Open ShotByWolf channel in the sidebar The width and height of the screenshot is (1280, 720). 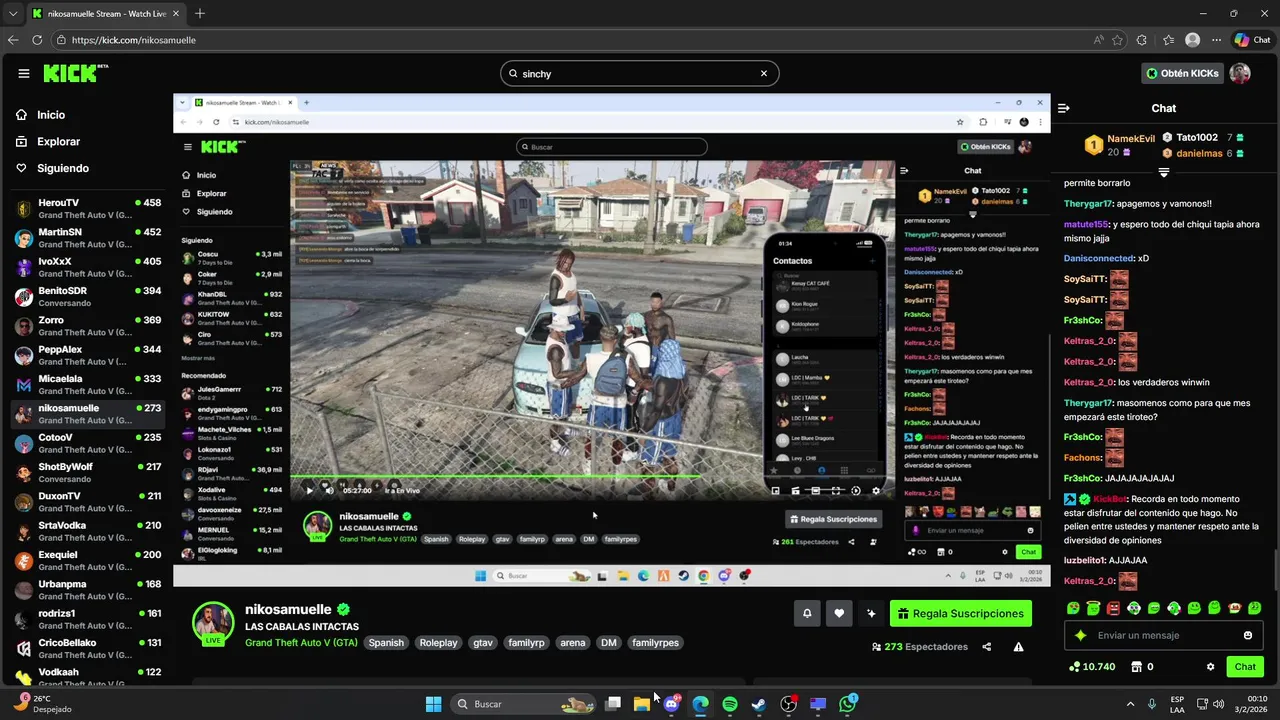(87, 472)
